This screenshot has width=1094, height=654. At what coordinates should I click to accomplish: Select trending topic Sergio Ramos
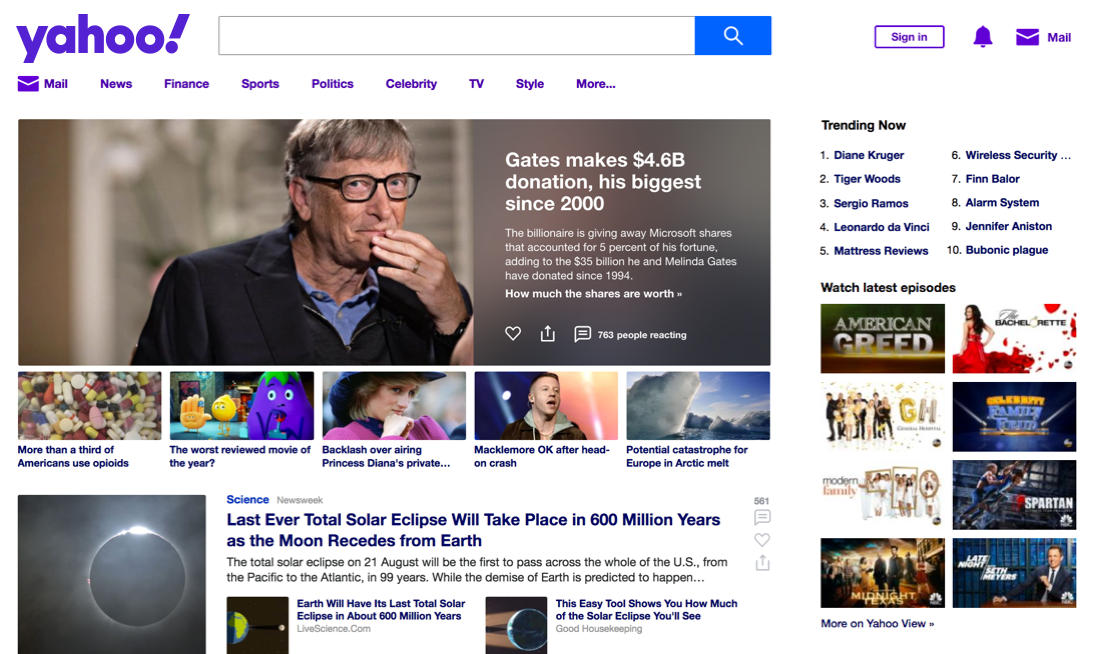click(x=871, y=203)
